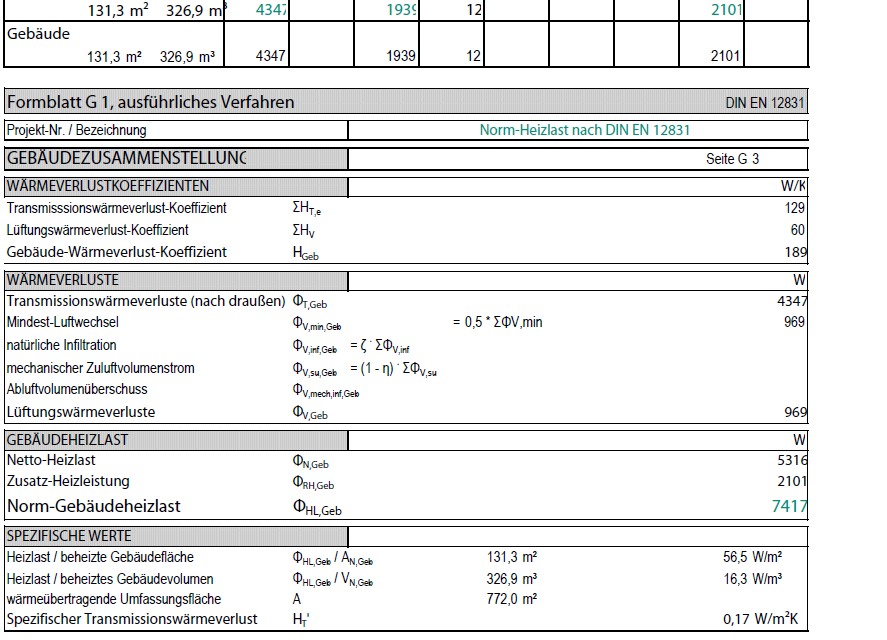Viewport: 887px width, 640px height.
Task: Click the ΦV,mech,inf,Geb symbol
Action: (x=326, y=390)
